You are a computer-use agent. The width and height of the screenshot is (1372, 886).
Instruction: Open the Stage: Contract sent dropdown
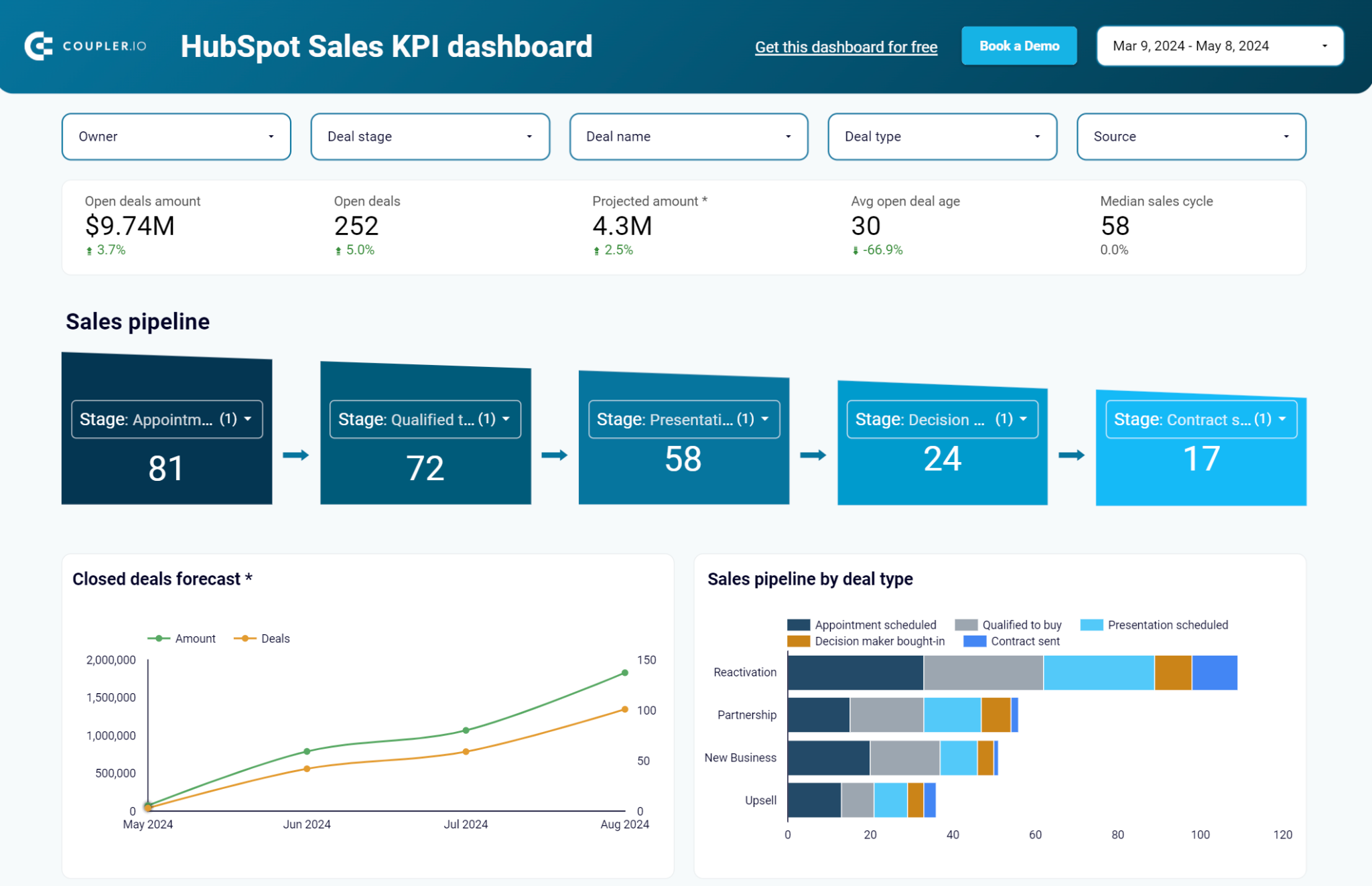click(x=1200, y=419)
